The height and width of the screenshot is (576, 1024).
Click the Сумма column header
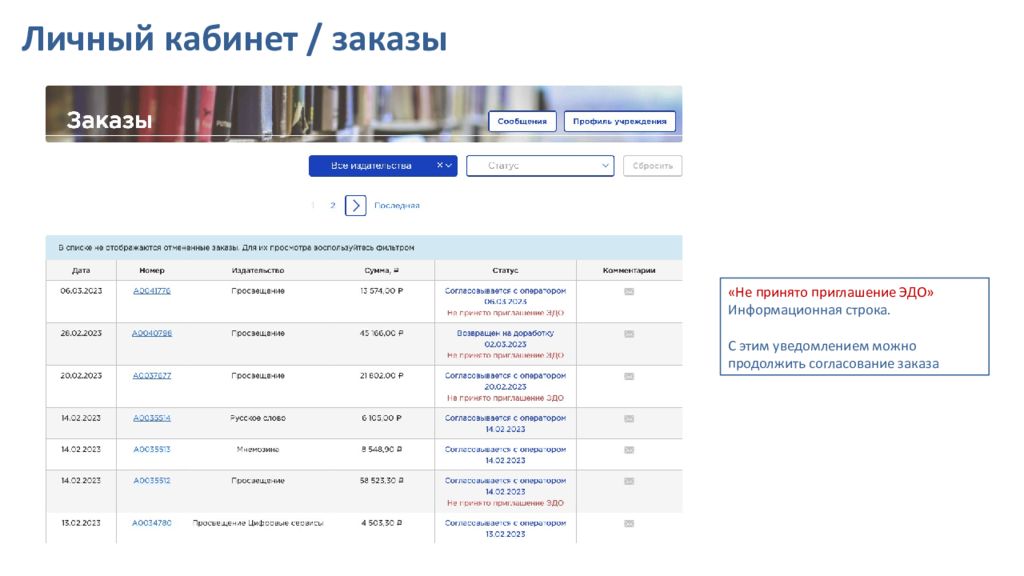pyautogui.click(x=381, y=270)
